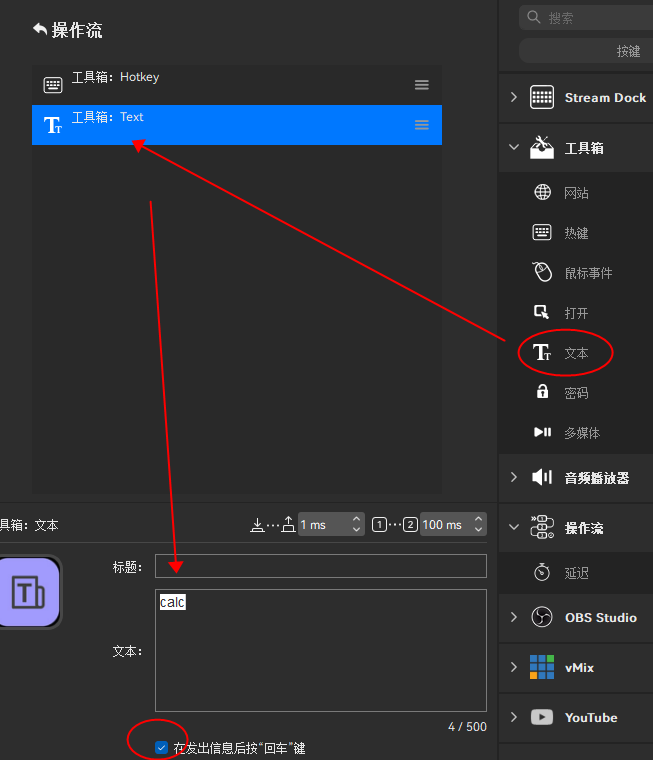
Task: Pick the 热键 keyboard icon
Action: pyautogui.click(x=542, y=233)
